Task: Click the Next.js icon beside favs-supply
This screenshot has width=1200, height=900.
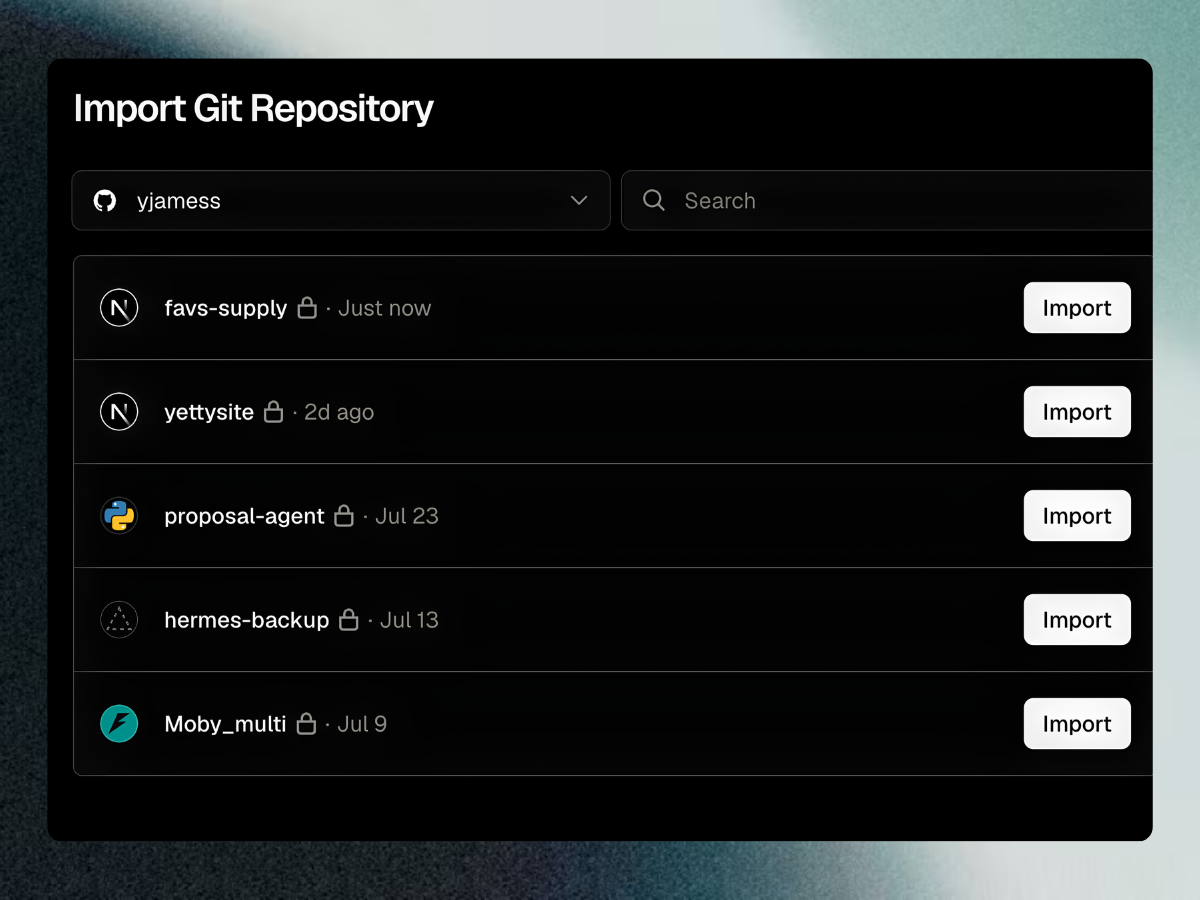Action: [119, 308]
